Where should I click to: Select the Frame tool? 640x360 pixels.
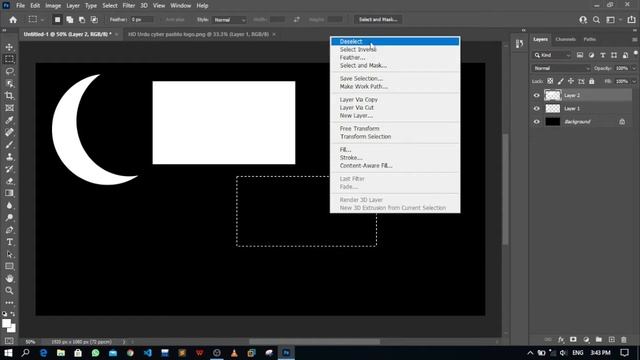(x=9, y=108)
